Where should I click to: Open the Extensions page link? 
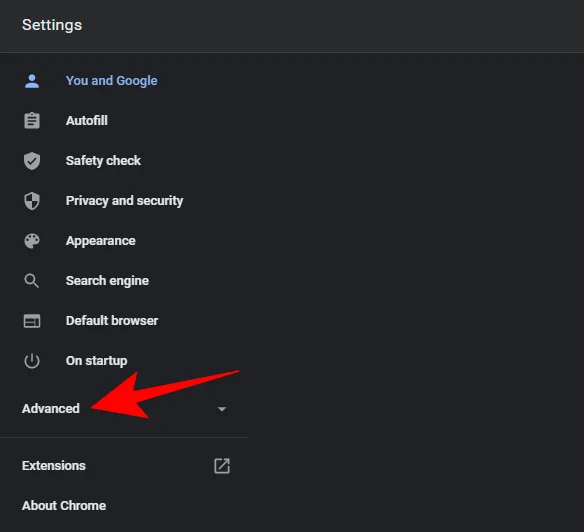54,466
